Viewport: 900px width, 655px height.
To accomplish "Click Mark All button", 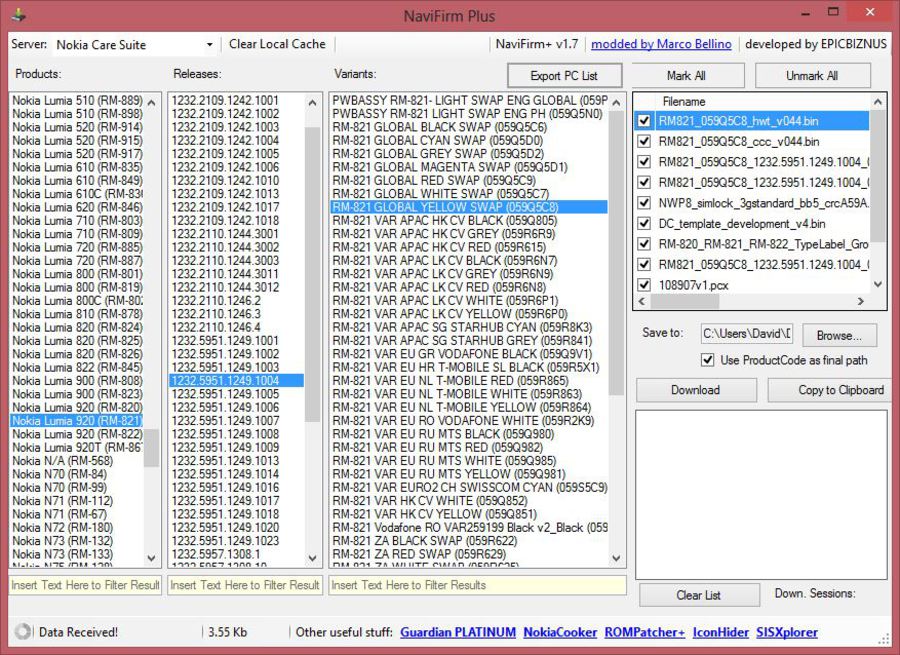I will click(686, 76).
